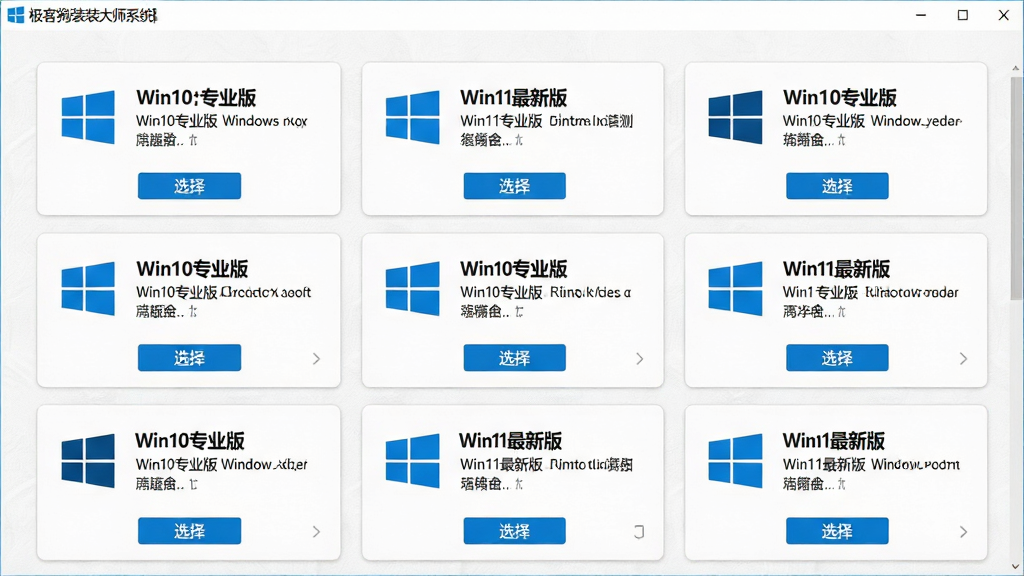The image size is (1024, 576).
Task: Pick 选择 on the "Window Xber" Win10 card
Action: [x=189, y=531]
